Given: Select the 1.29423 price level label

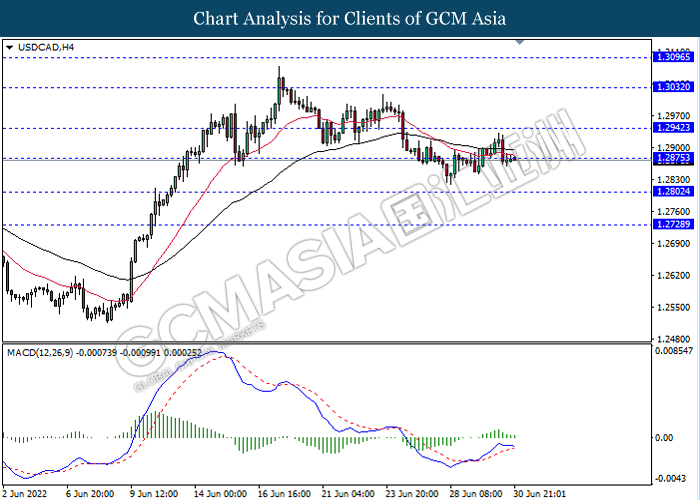Looking at the screenshot, I should [x=673, y=128].
